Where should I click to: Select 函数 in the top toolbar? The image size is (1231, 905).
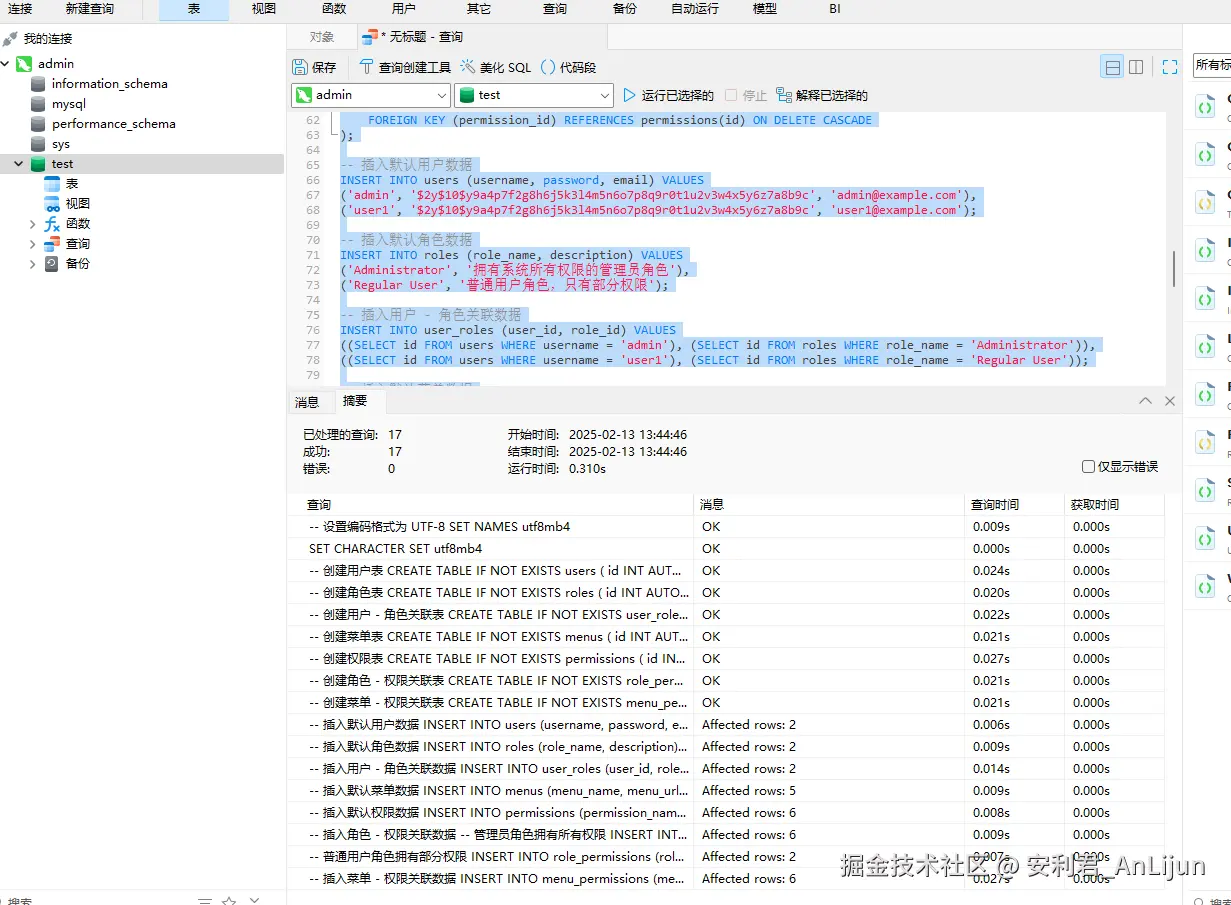pos(334,9)
